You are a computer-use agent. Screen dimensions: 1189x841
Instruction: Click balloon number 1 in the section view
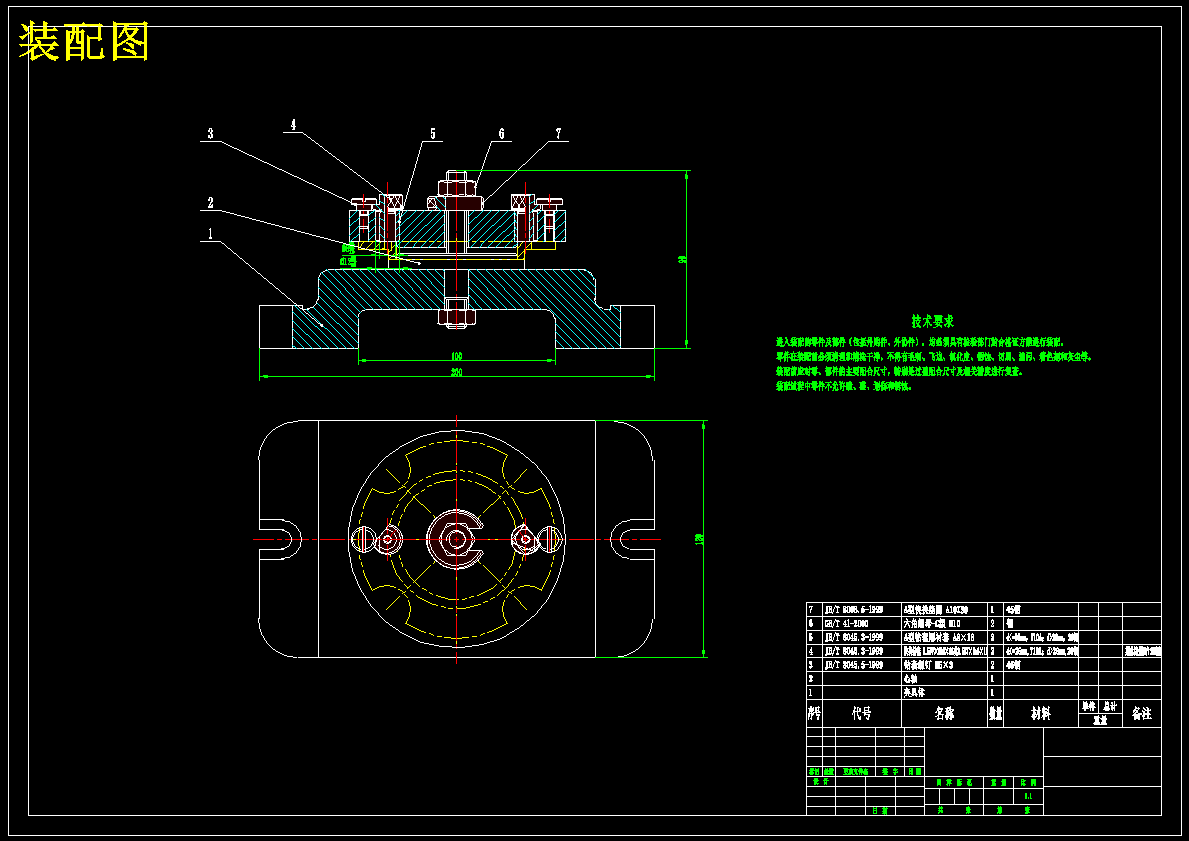point(211,234)
